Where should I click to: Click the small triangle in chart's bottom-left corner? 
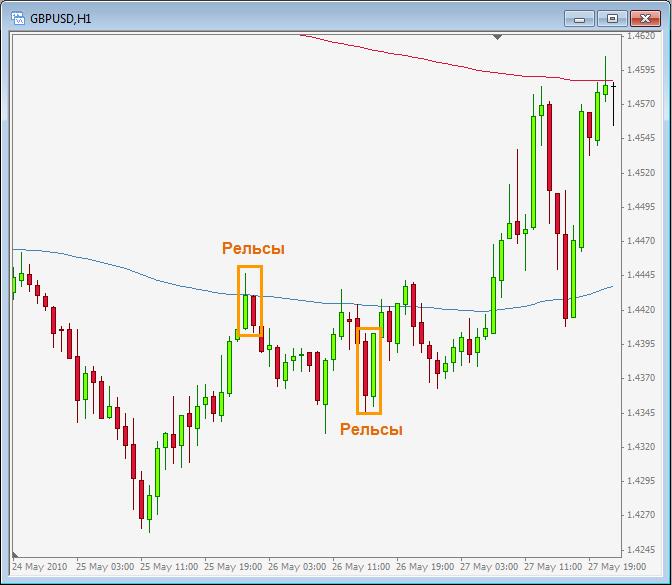click(x=16, y=555)
